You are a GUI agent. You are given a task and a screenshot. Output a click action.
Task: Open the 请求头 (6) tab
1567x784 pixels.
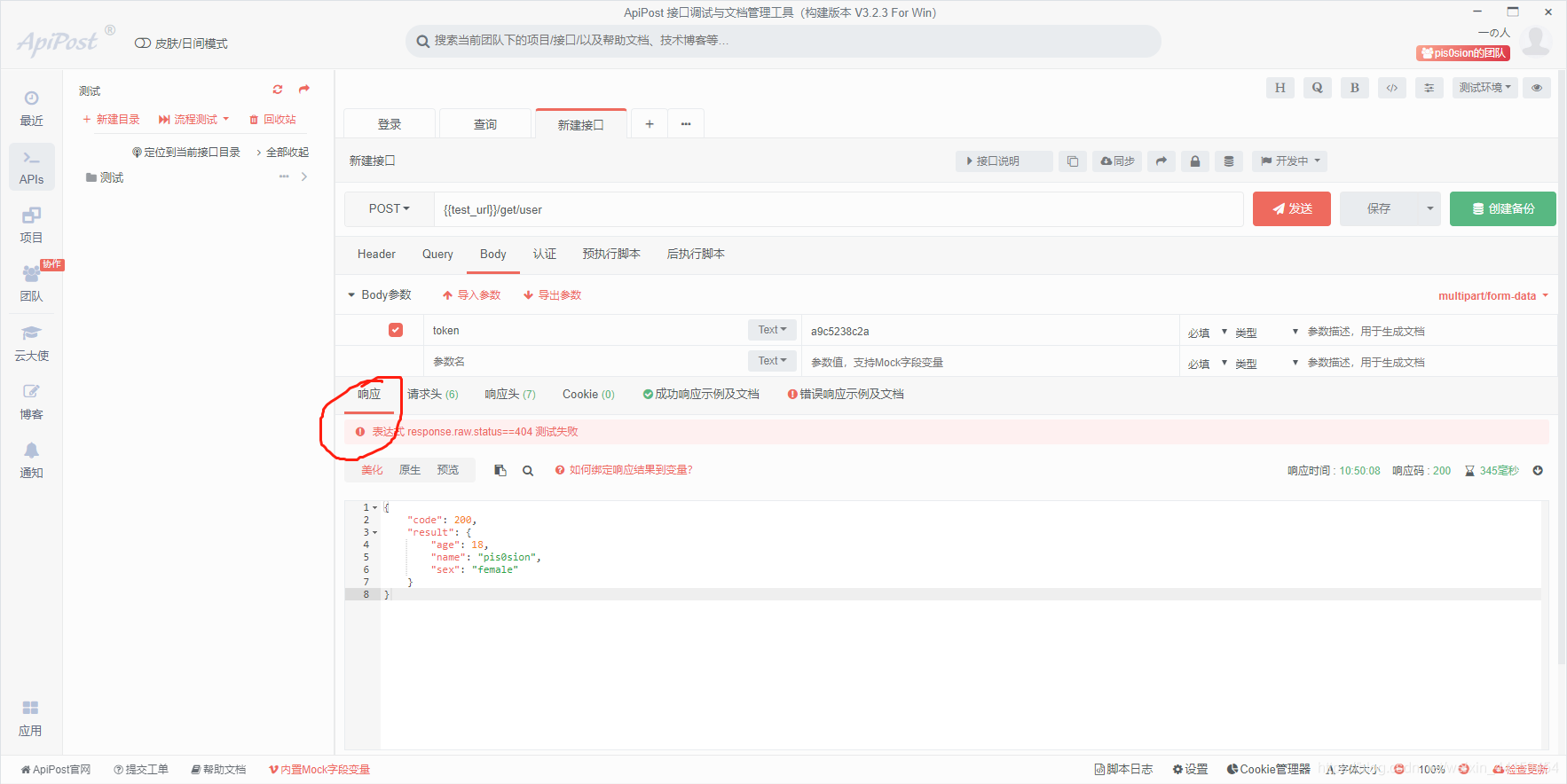coord(433,395)
